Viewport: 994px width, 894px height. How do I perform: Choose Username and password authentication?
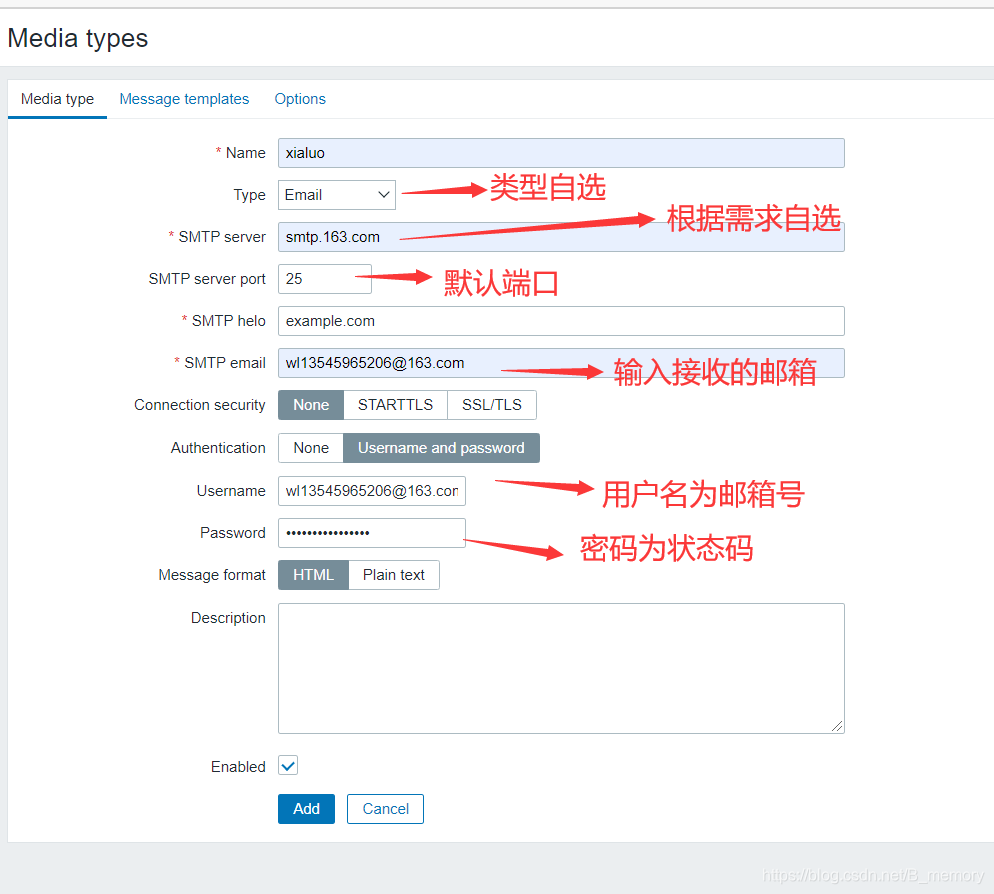click(441, 448)
